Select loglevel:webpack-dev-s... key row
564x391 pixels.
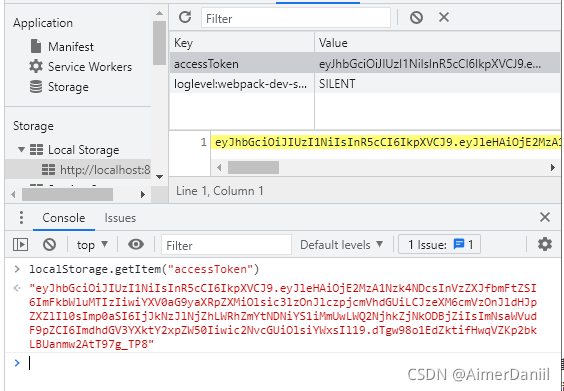pyautogui.click(x=242, y=83)
